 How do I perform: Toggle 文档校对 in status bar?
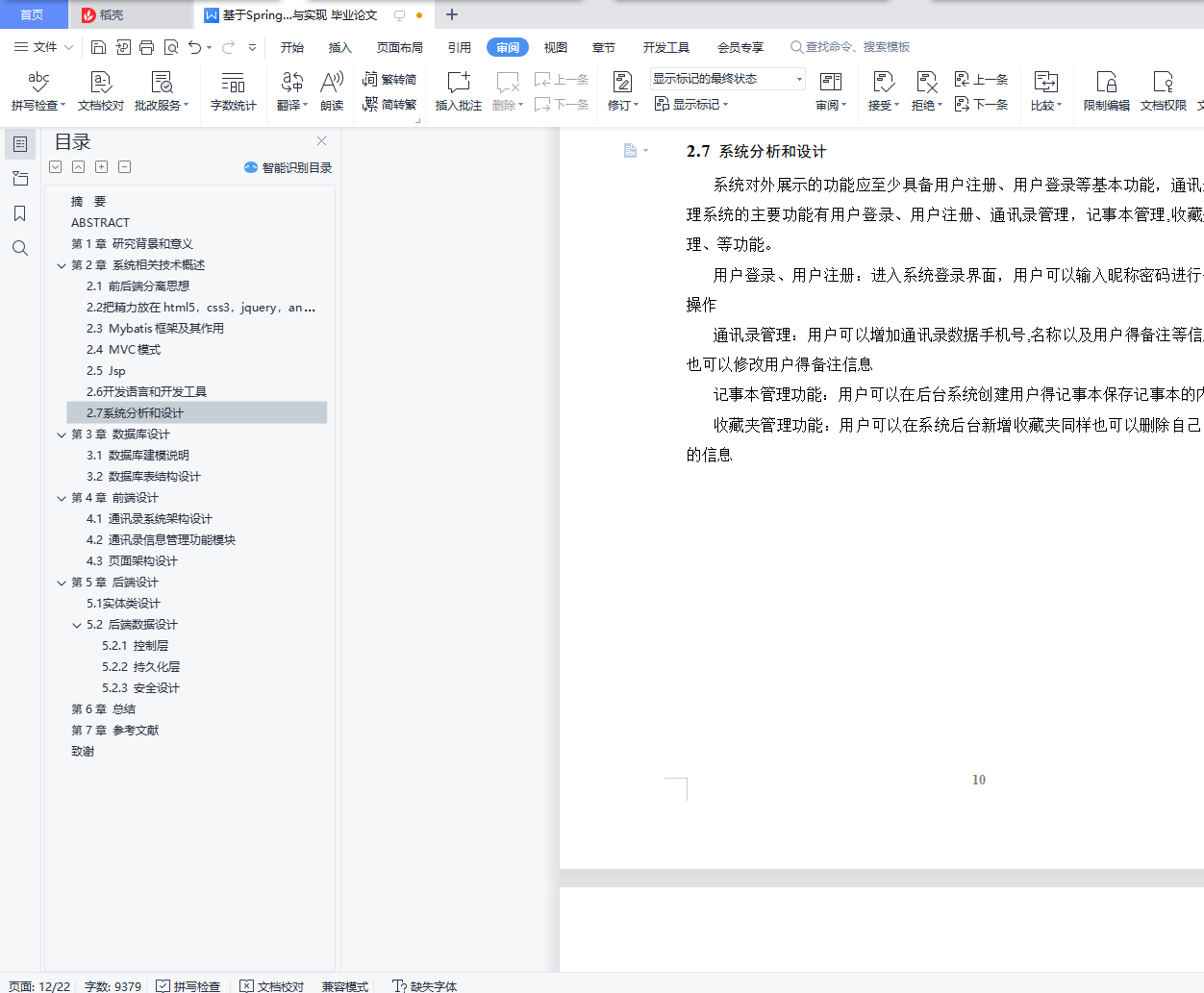(272, 986)
